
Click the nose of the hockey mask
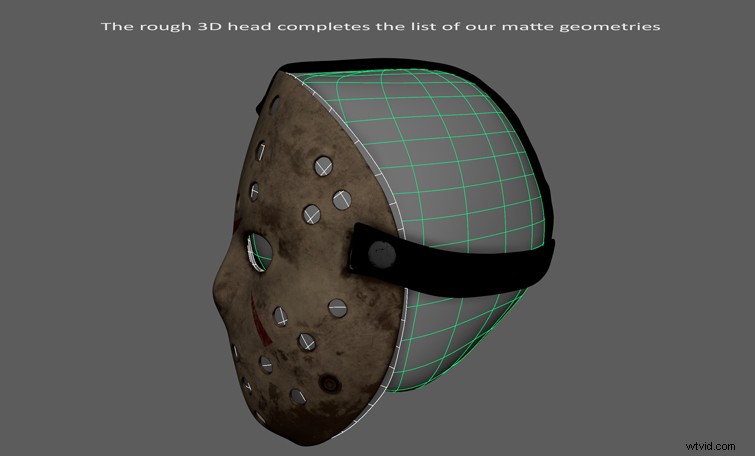(240, 290)
